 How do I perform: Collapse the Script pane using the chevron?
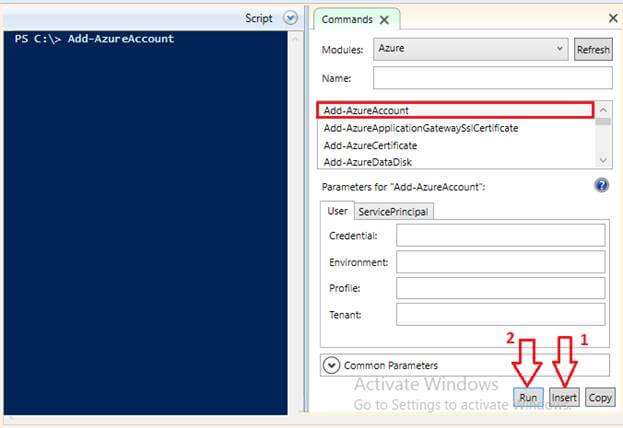[x=290, y=18]
